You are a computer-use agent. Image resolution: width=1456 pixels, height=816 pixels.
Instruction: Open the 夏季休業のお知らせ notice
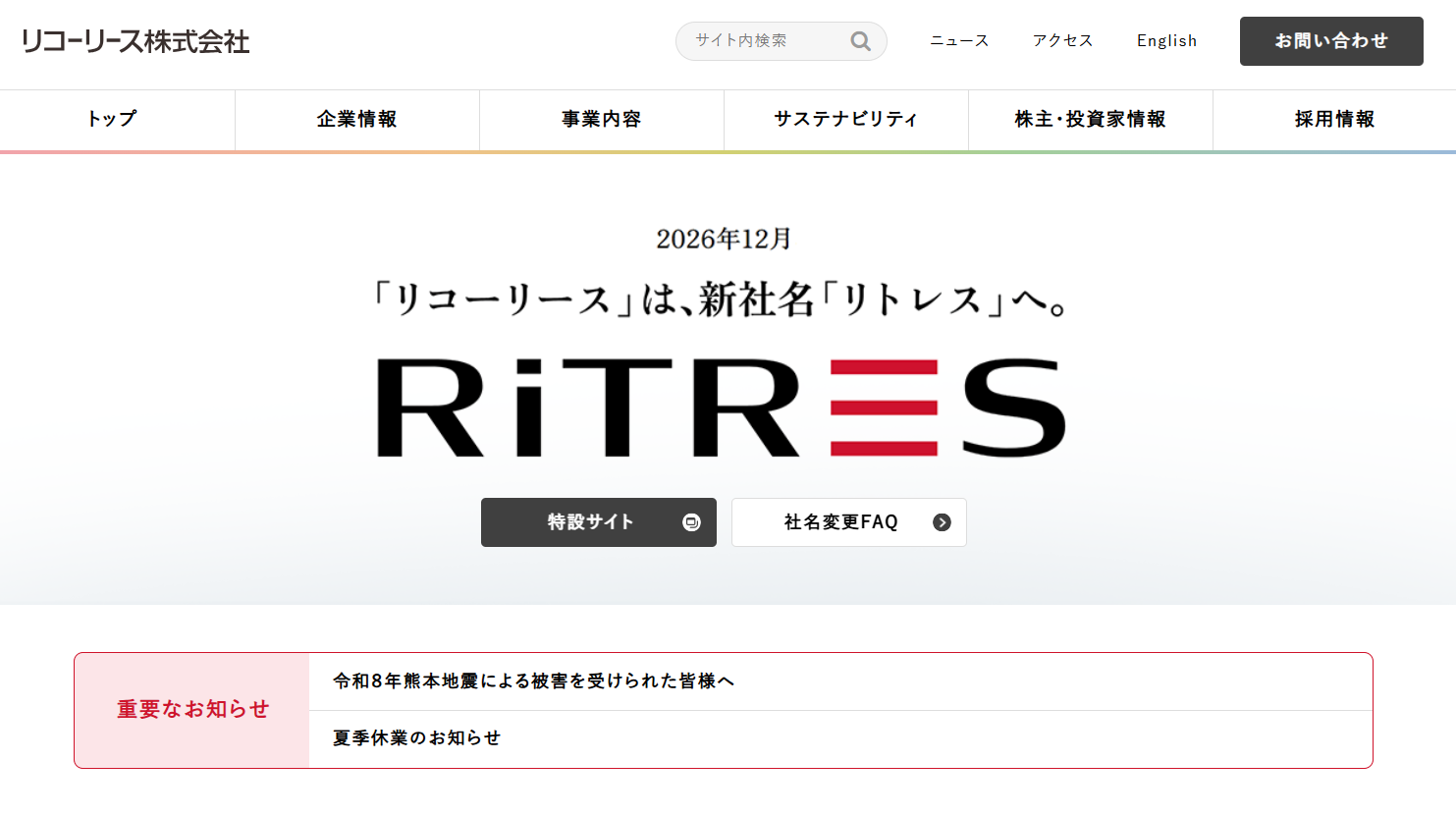[416, 738]
